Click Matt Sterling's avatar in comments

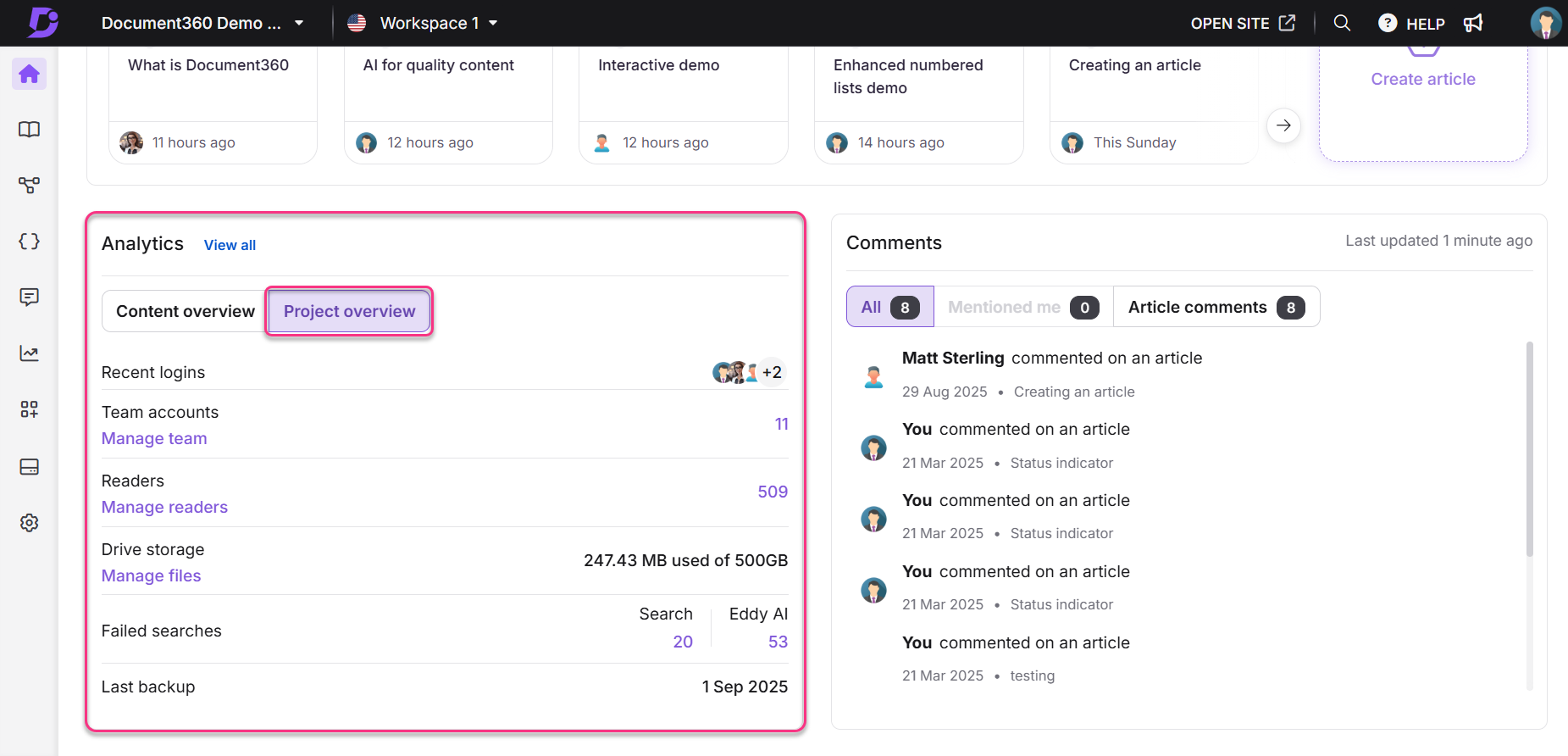point(873,375)
